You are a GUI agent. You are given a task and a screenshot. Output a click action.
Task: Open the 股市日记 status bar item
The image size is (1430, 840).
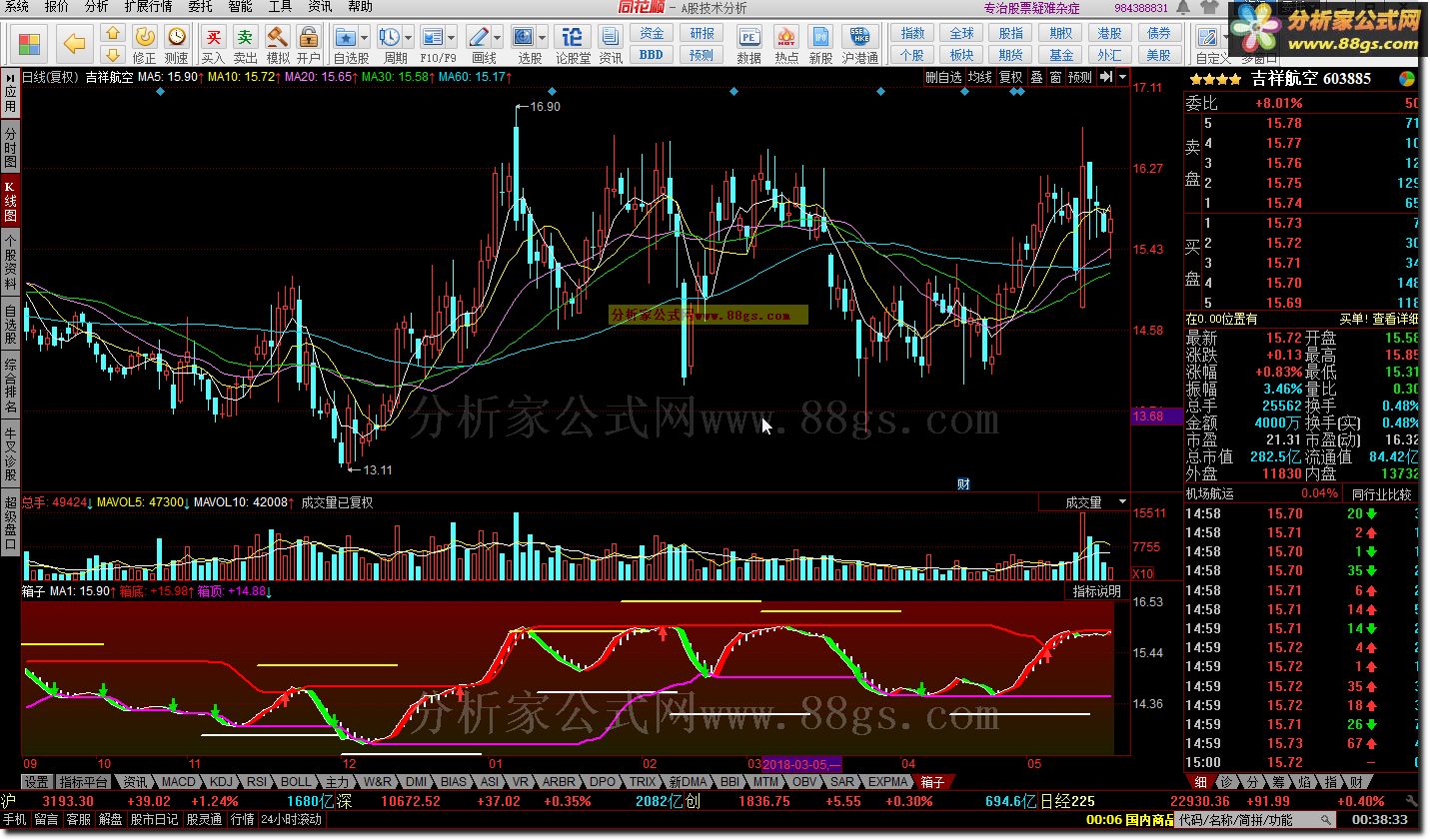(155, 819)
